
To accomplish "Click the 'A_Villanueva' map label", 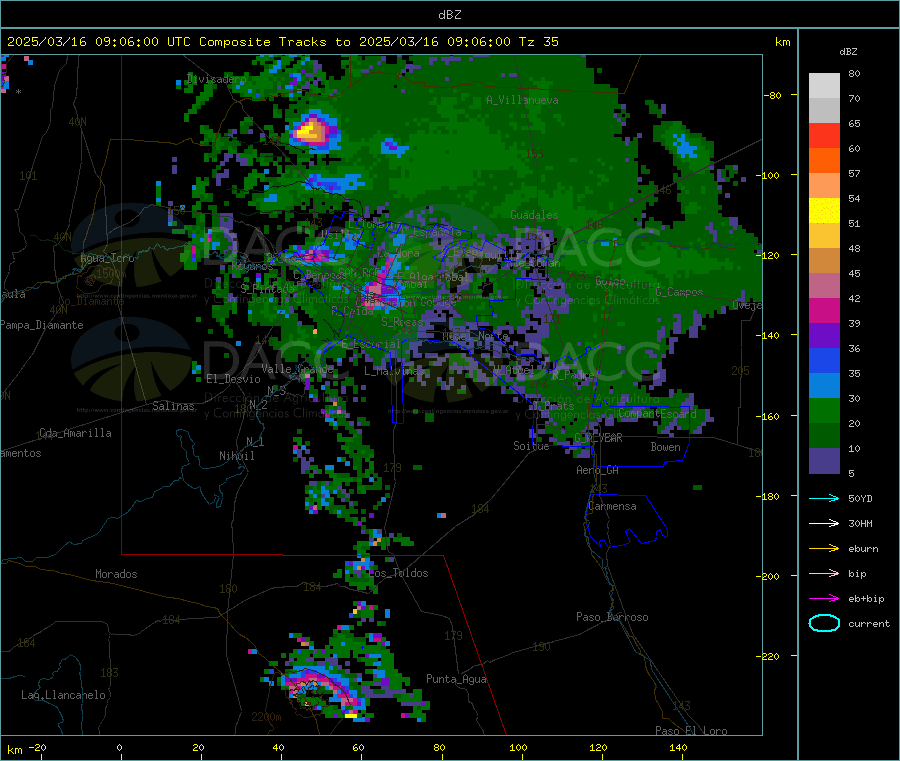I will click(522, 100).
